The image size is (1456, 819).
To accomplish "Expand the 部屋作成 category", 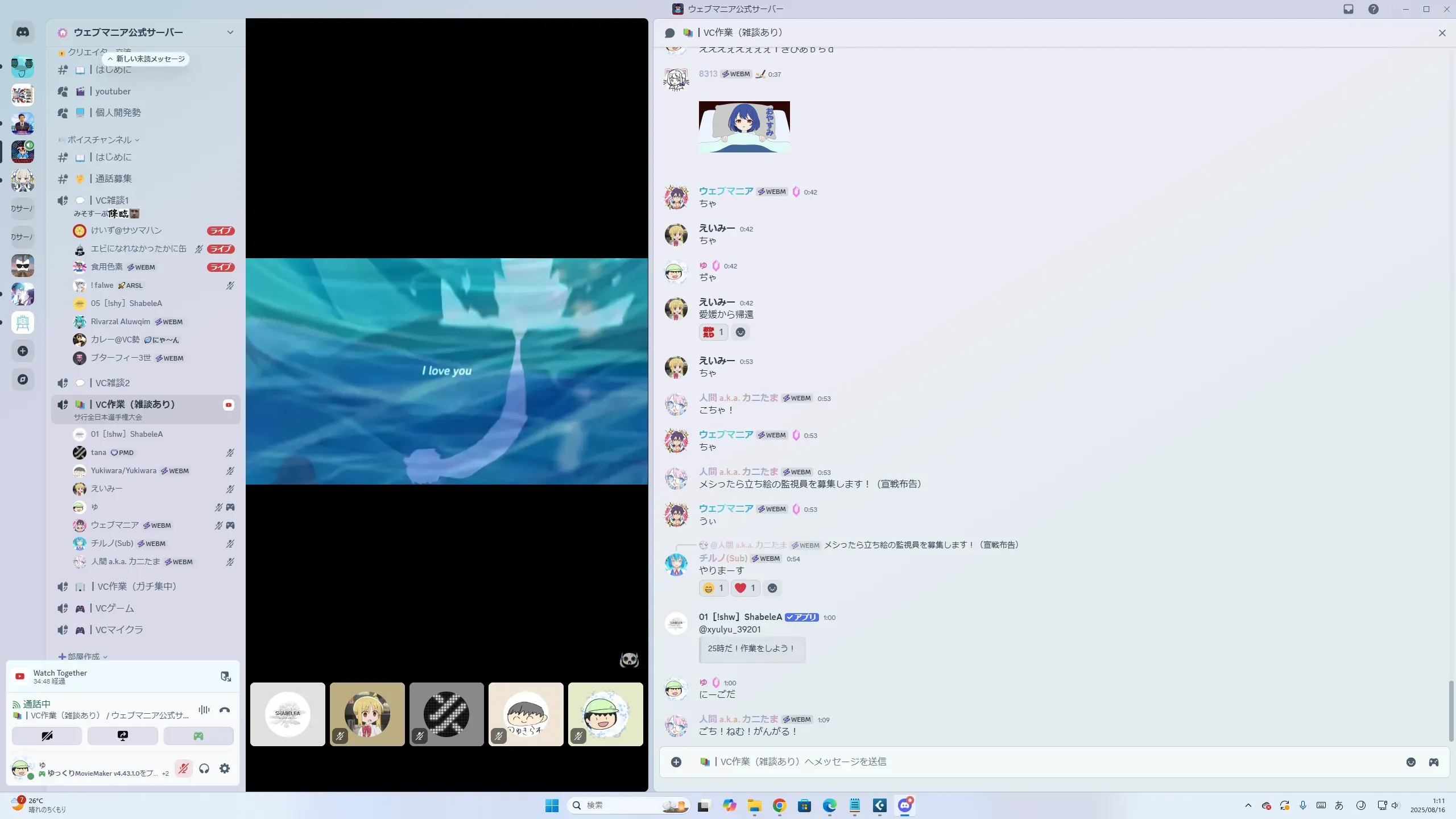I will [84, 656].
